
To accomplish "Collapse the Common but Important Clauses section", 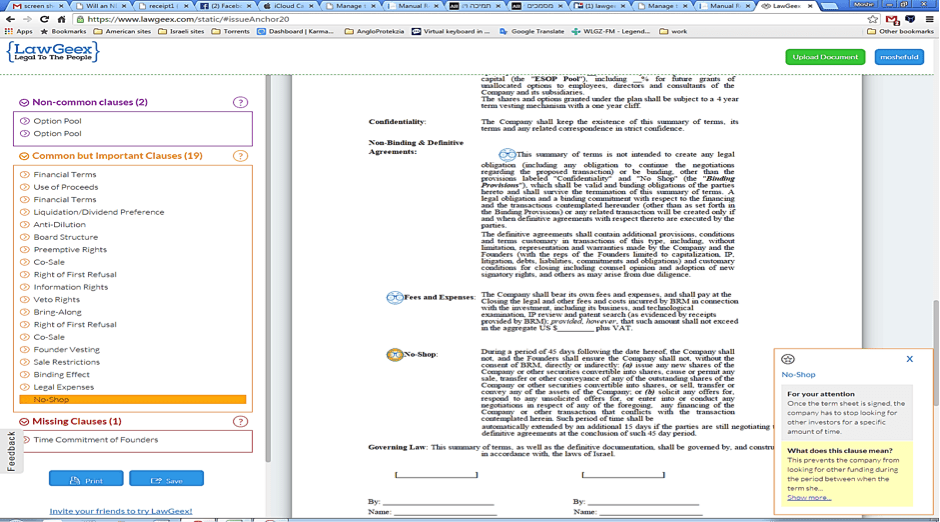I will click(x=24, y=156).
